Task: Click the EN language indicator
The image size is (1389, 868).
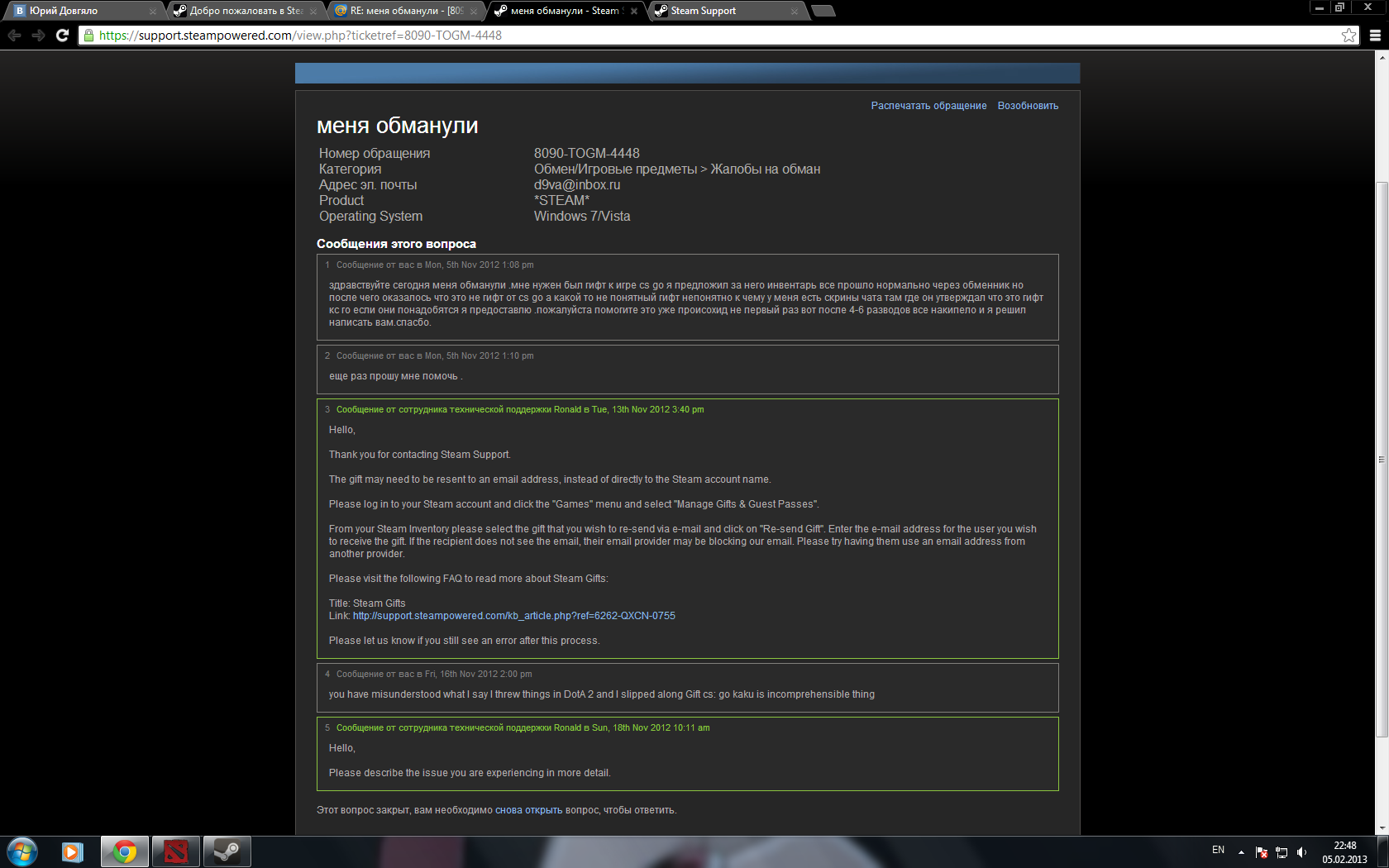Action: [x=1218, y=850]
